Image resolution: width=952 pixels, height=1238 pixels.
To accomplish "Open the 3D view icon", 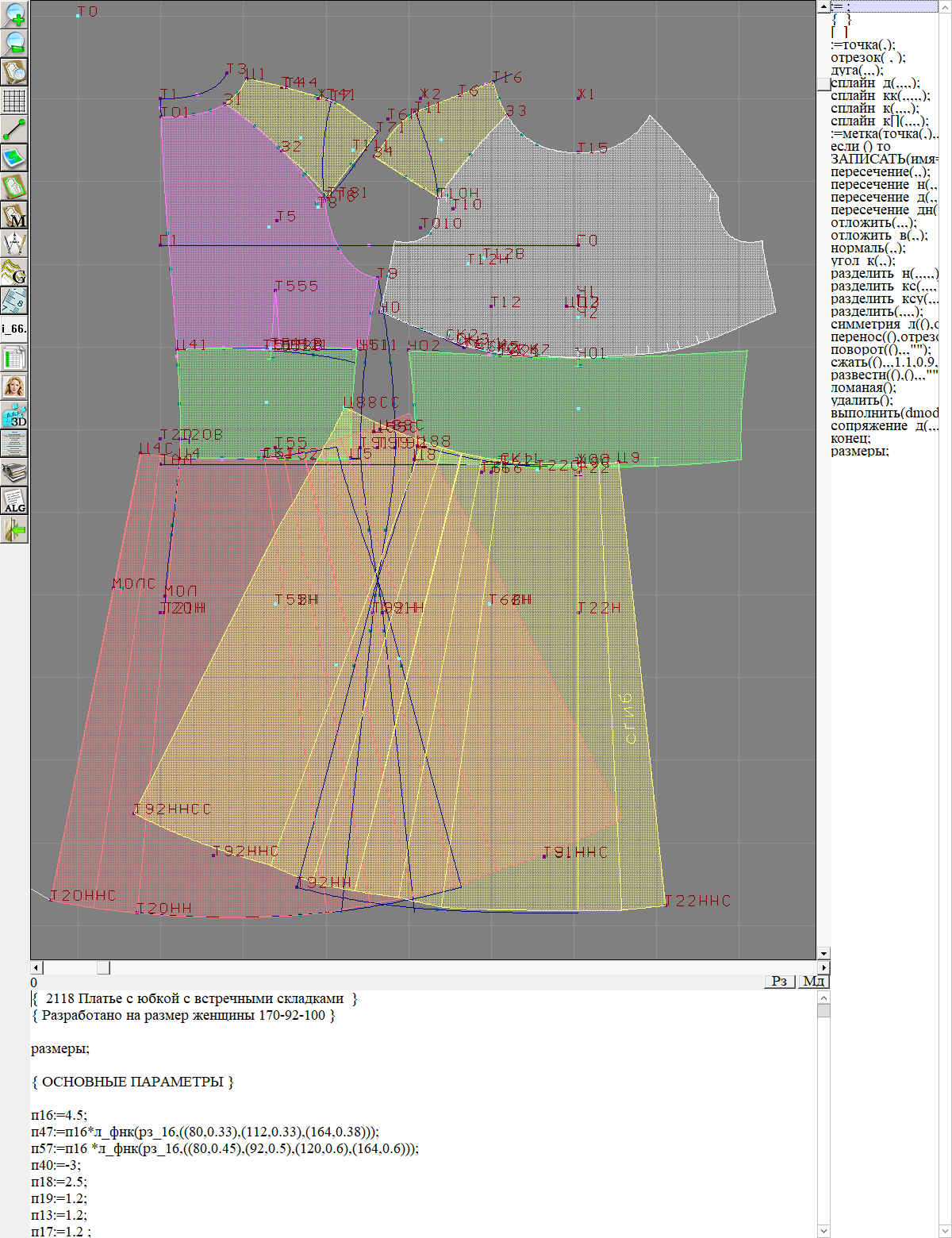I will (x=15, y=415).
